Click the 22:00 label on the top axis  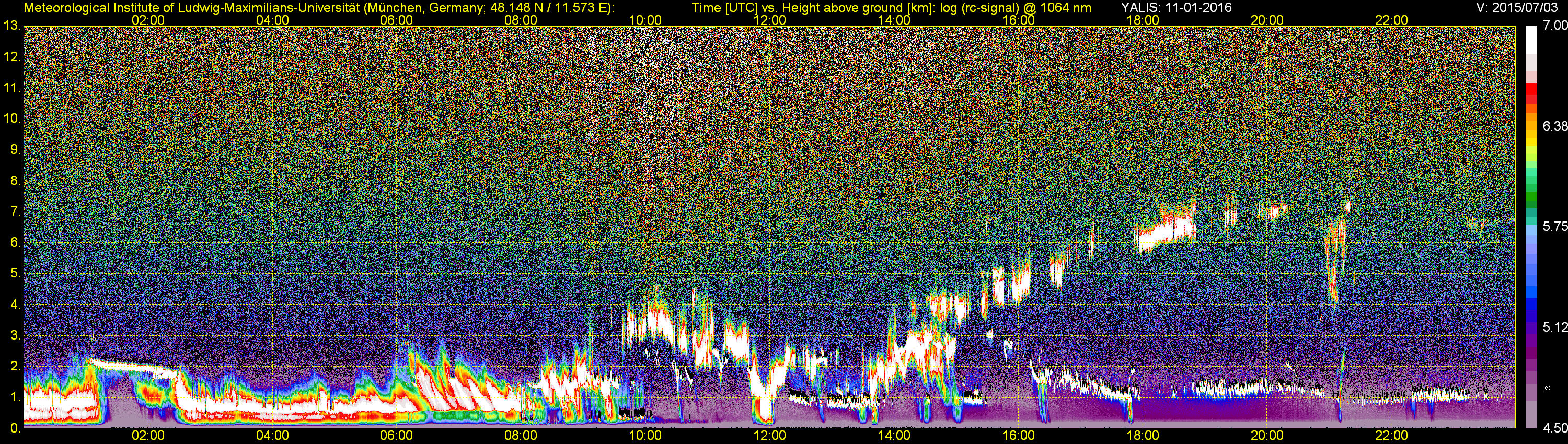1391,20
